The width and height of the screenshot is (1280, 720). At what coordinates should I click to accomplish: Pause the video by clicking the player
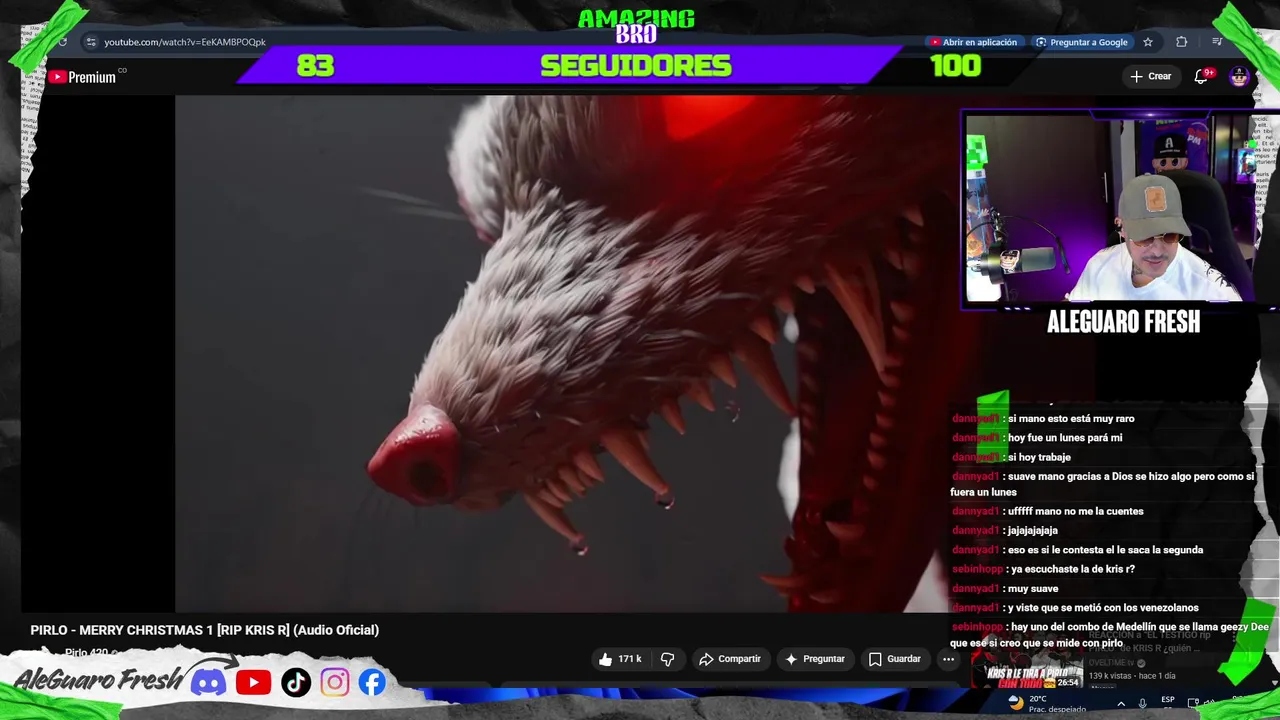[560, 353]
